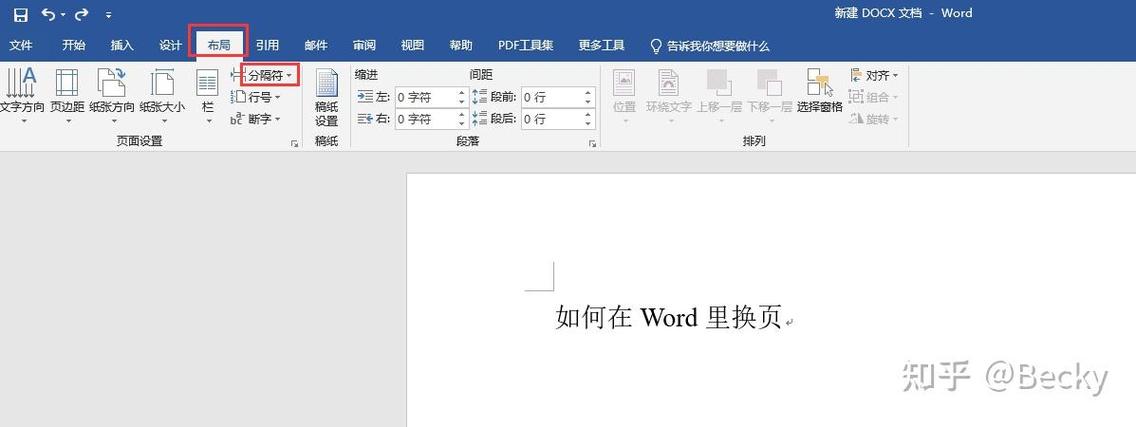Click the left indent icon beside 左
Screen dimensions: 1136x427
[365, 97]
